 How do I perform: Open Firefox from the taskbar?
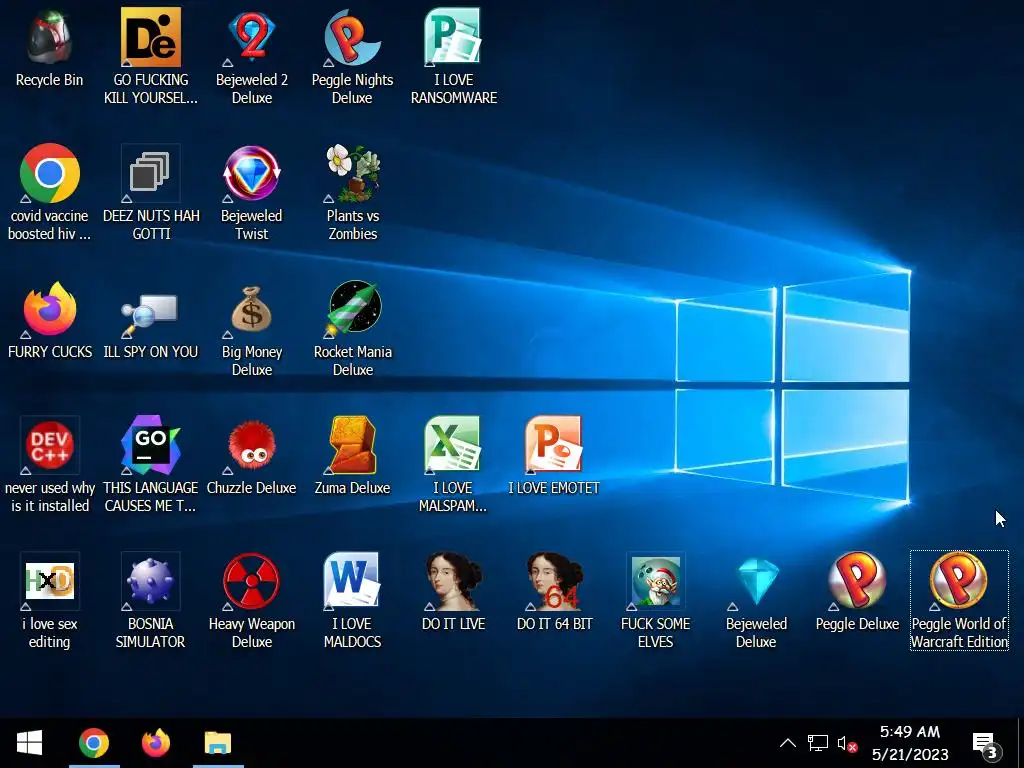pyautogui.click(x=156, y=743)
